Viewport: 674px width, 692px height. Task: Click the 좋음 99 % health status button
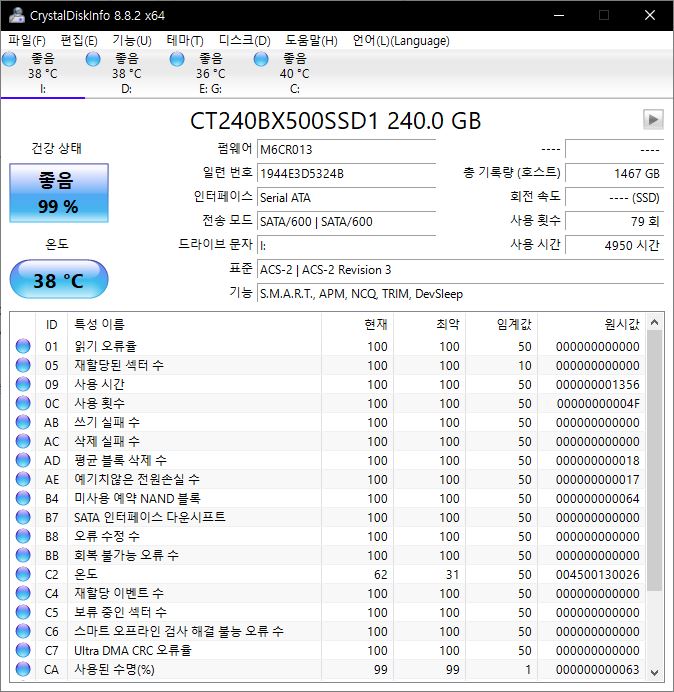pyautogui.click(x=59, y=193)
